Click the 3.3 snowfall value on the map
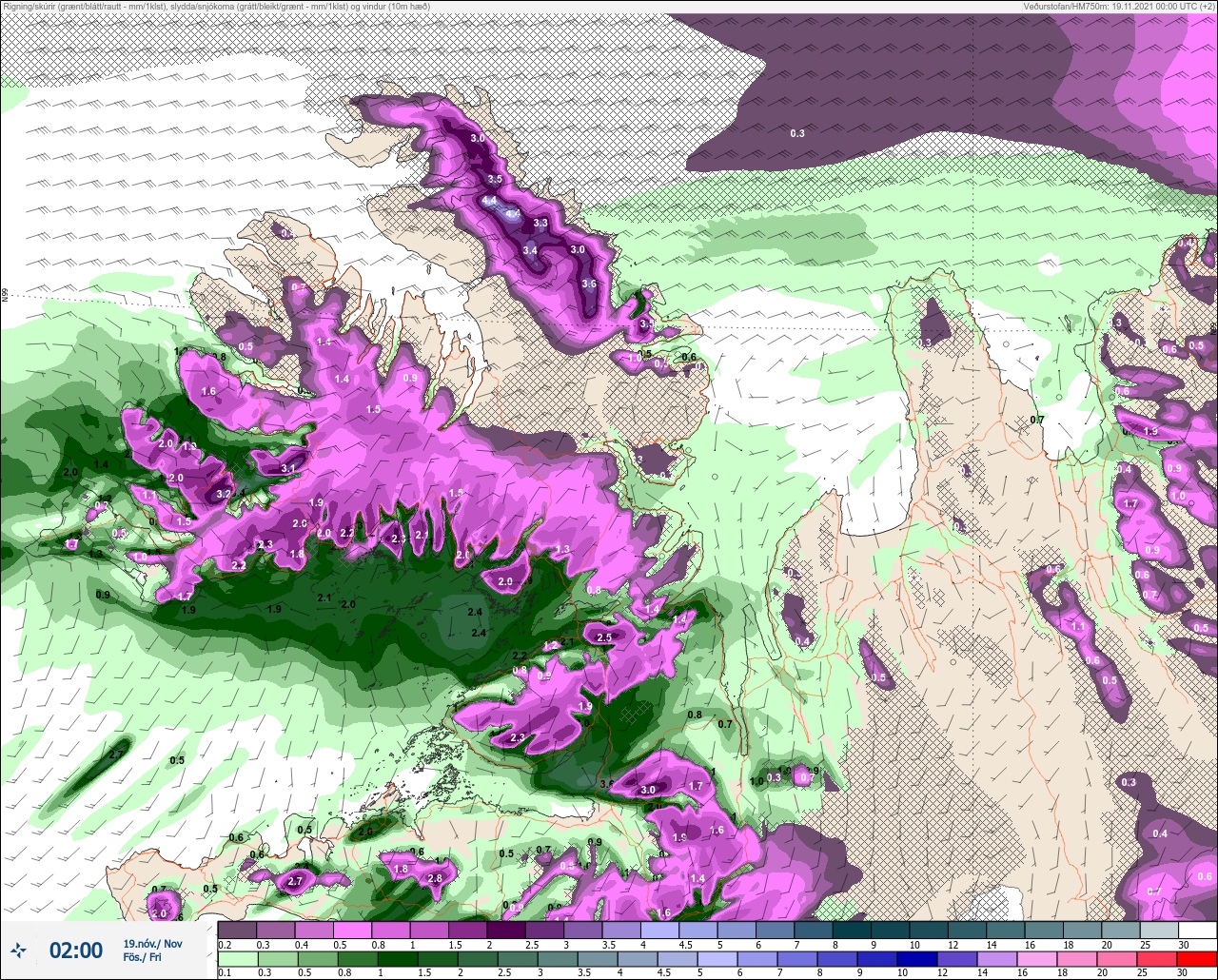Screen dimensions: 1218x980 [x=540, y=223]
